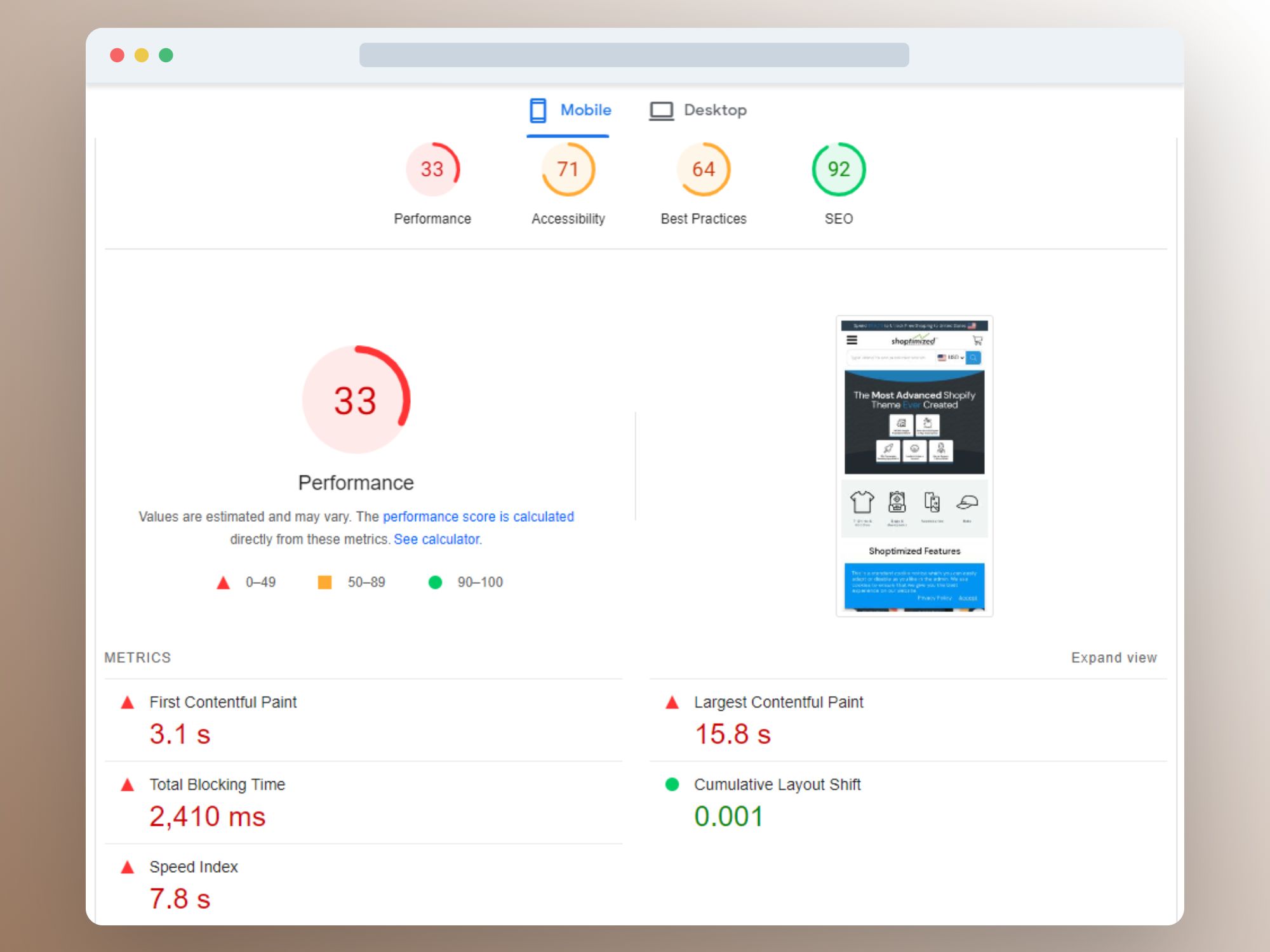The height and width of the screenshot is (952, 1270).
Task: Select the top Performance score gauge 33
Action: (432, 169)
